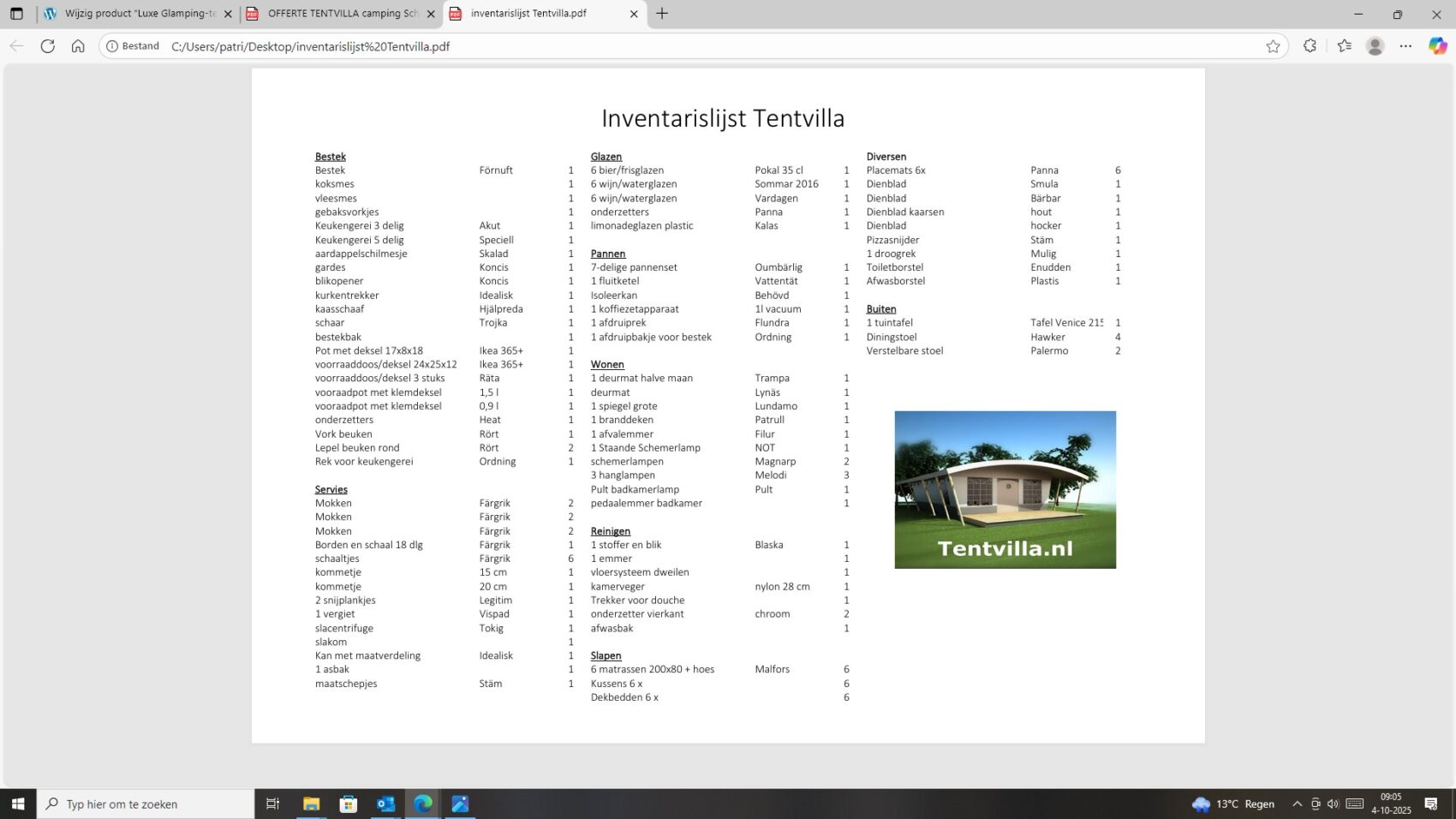1456x819 pixels.
Task: Open the user profile icon
Action: 1375,46
